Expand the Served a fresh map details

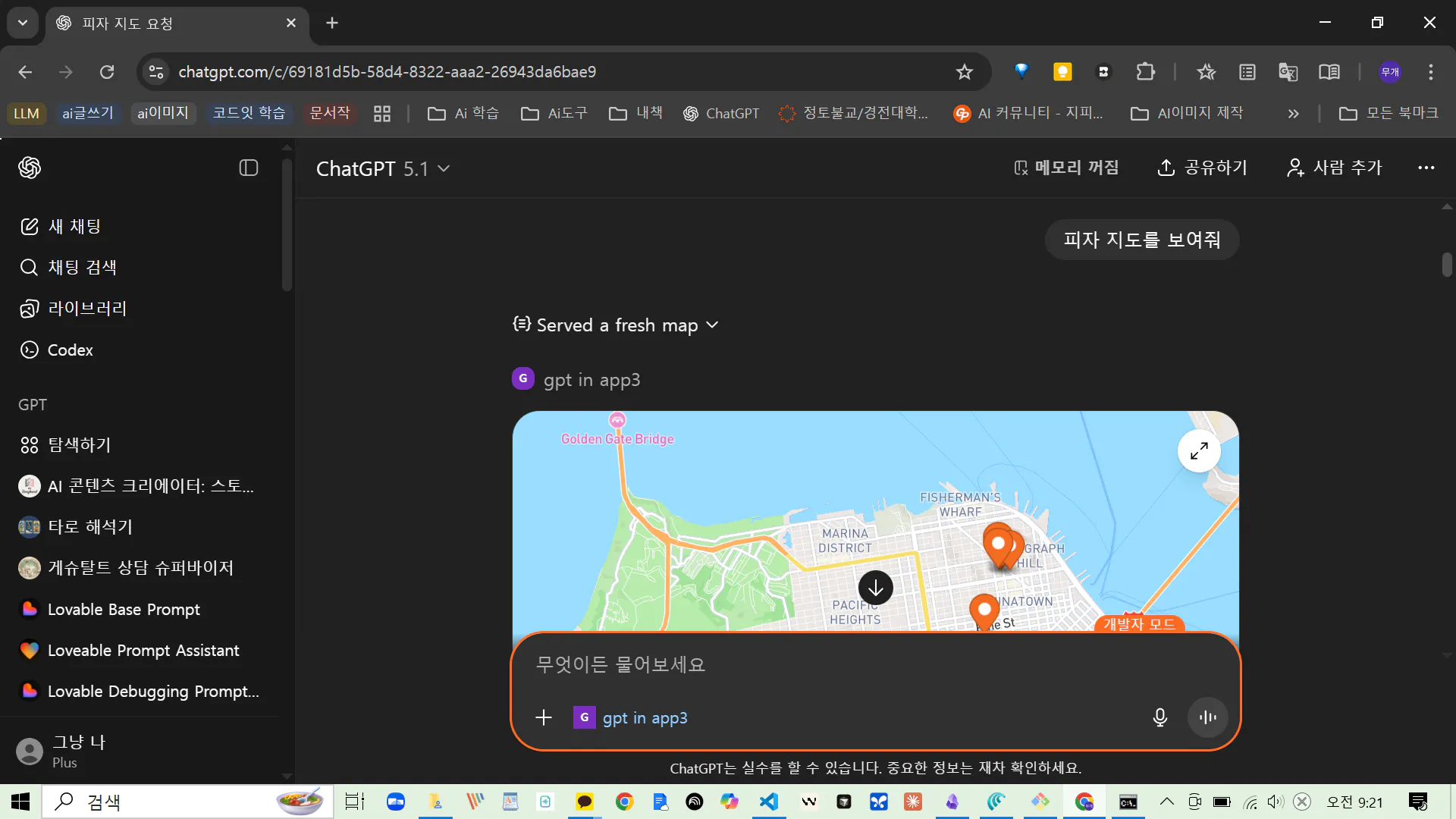[x=616, y=325]
